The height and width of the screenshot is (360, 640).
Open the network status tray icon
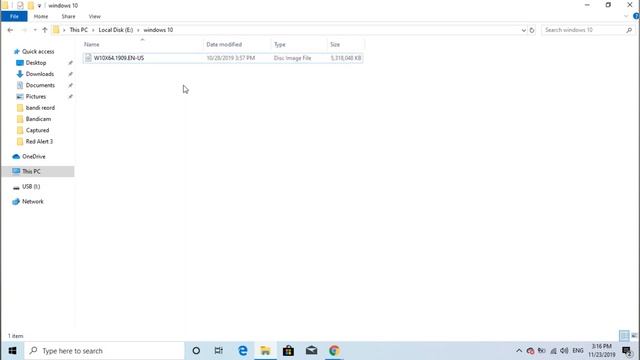click(553, 351)
